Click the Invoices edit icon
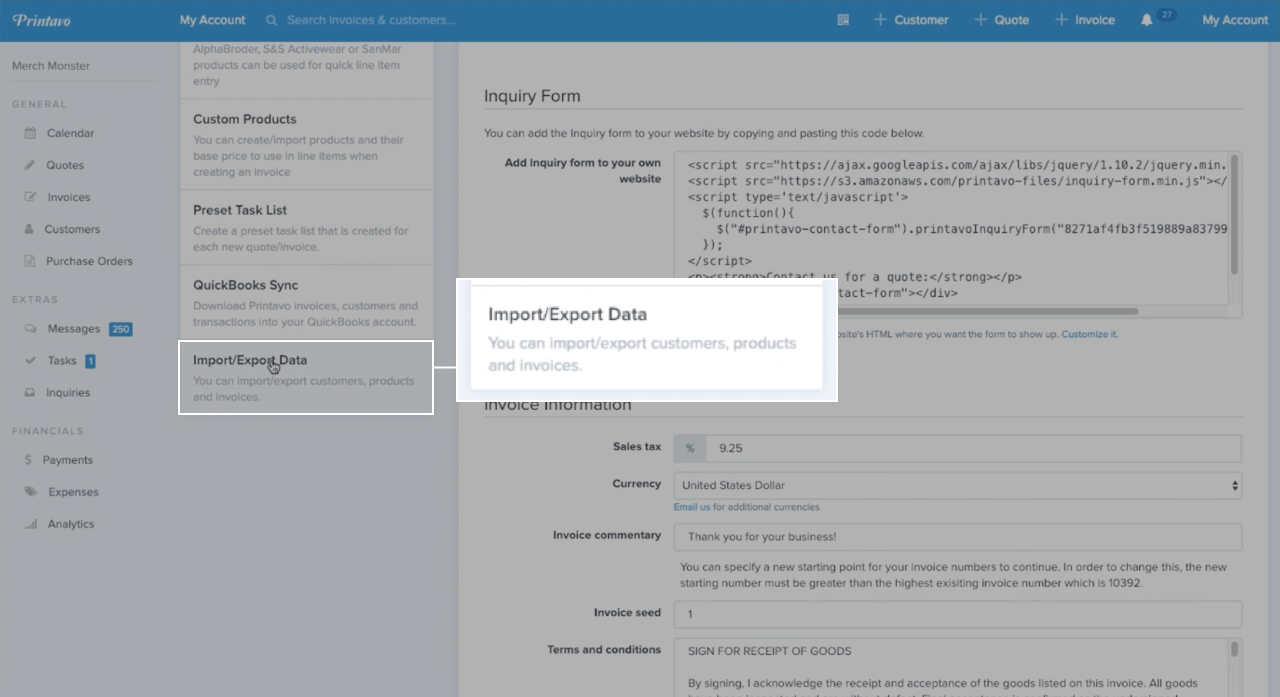Screen dimensions: 1280x697 30,197
